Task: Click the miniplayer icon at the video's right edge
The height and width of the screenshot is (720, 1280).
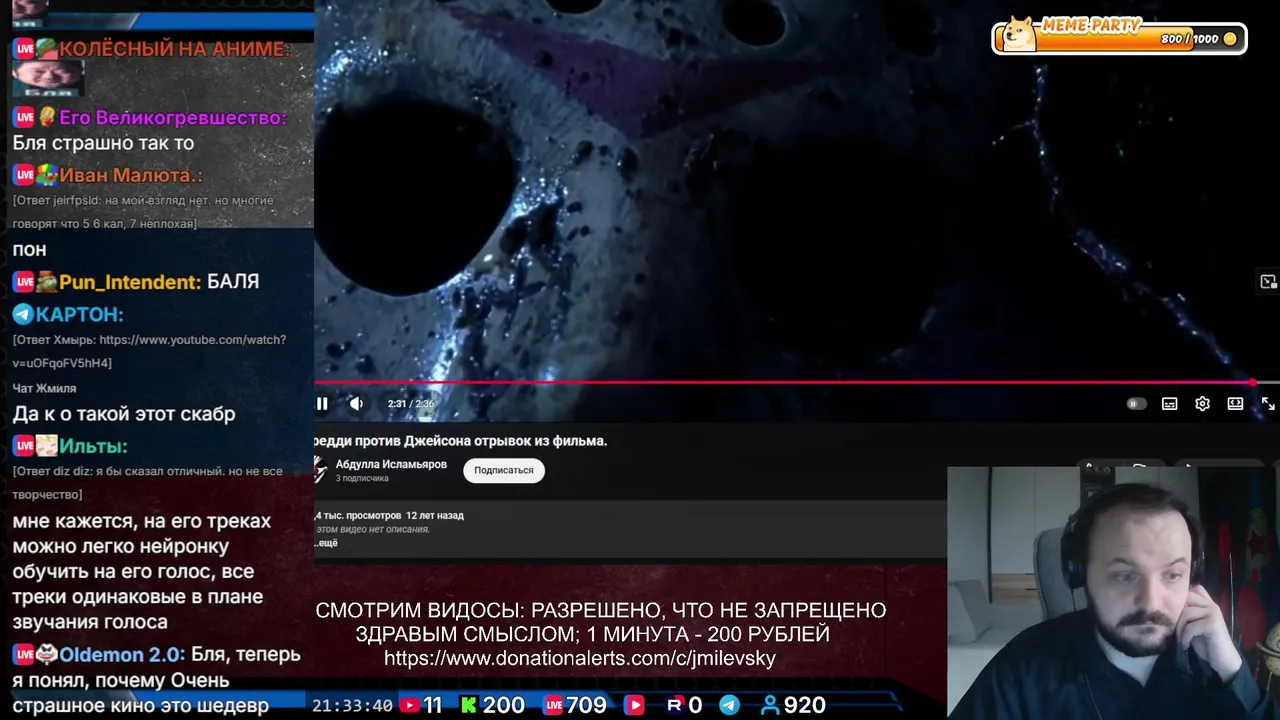Action: pos(1268,282)
